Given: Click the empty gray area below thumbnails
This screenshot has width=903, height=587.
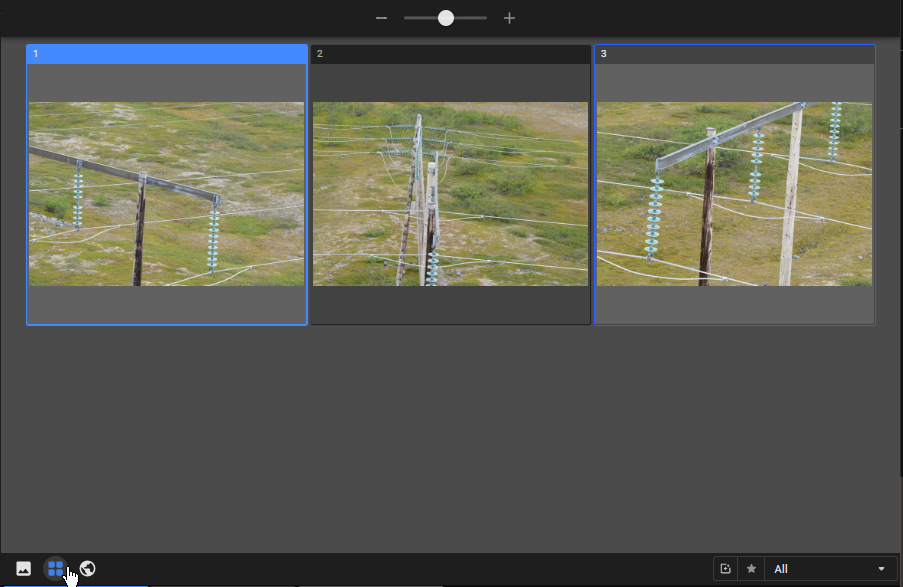Looking at the screenshot, I should pos(450,440).
